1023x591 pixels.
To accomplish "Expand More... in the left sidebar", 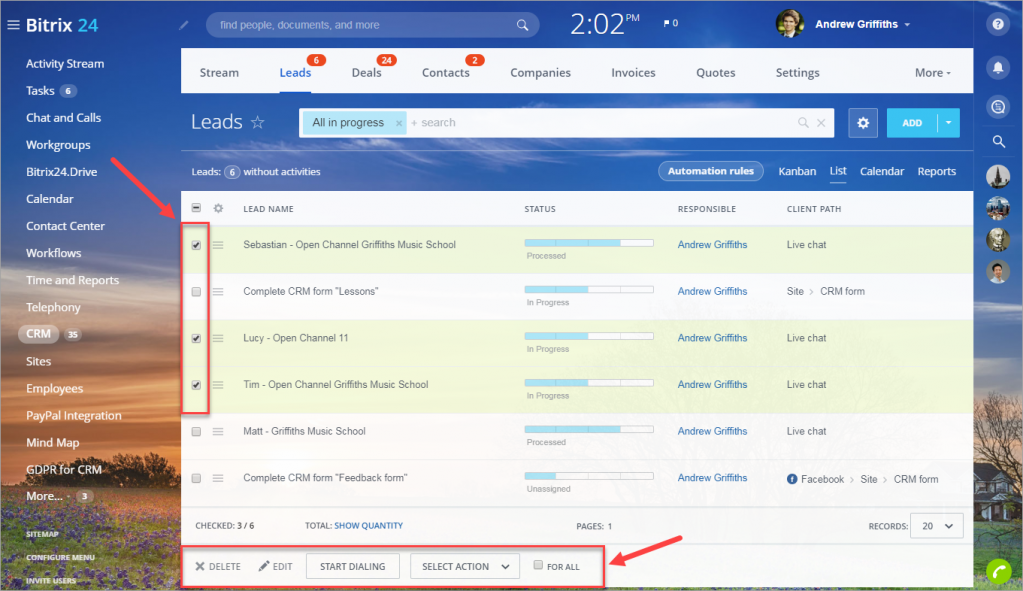I will (44, 496).
